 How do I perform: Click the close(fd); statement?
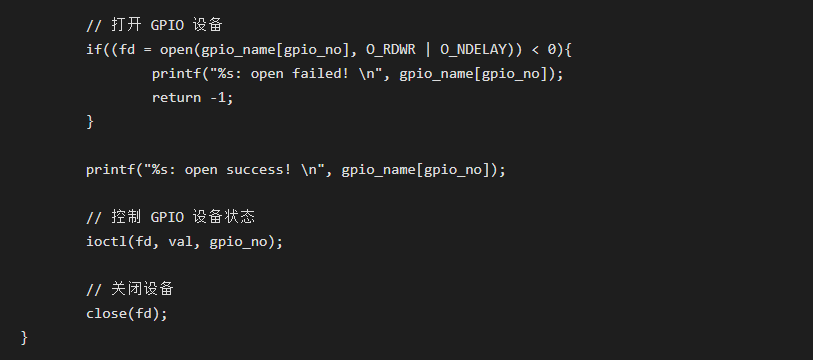point(127,314)
